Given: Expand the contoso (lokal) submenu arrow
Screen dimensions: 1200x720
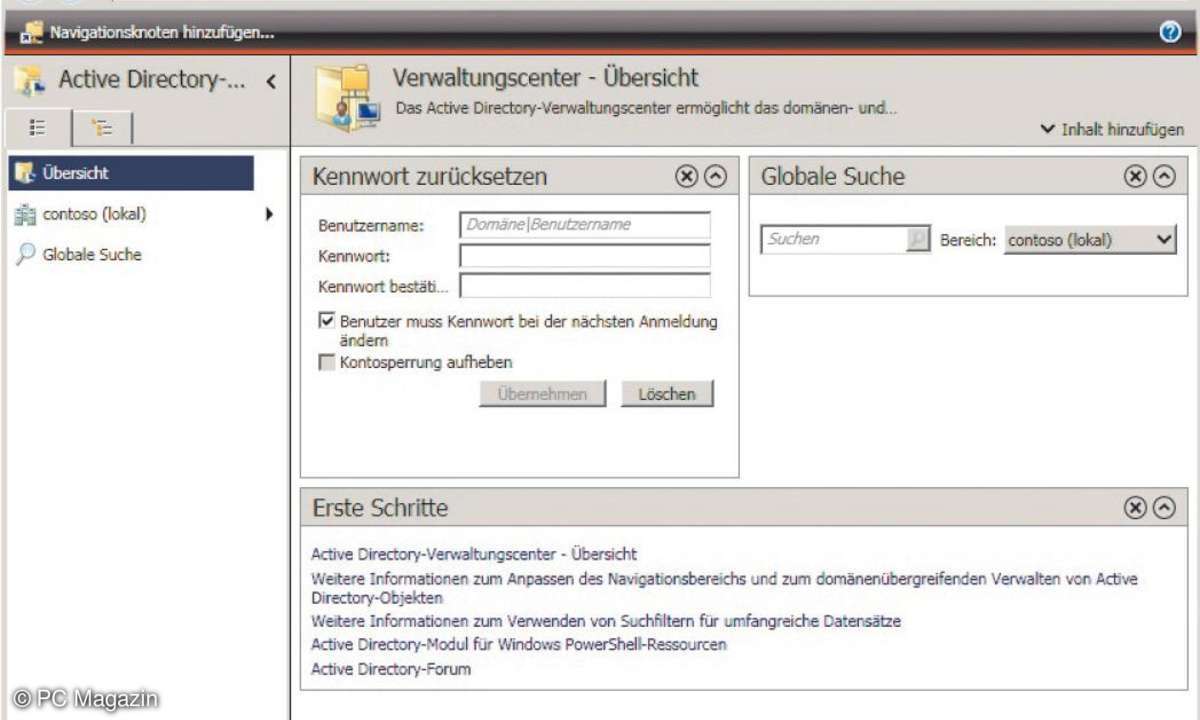Looking at the screenshot, I should (268, 213).
